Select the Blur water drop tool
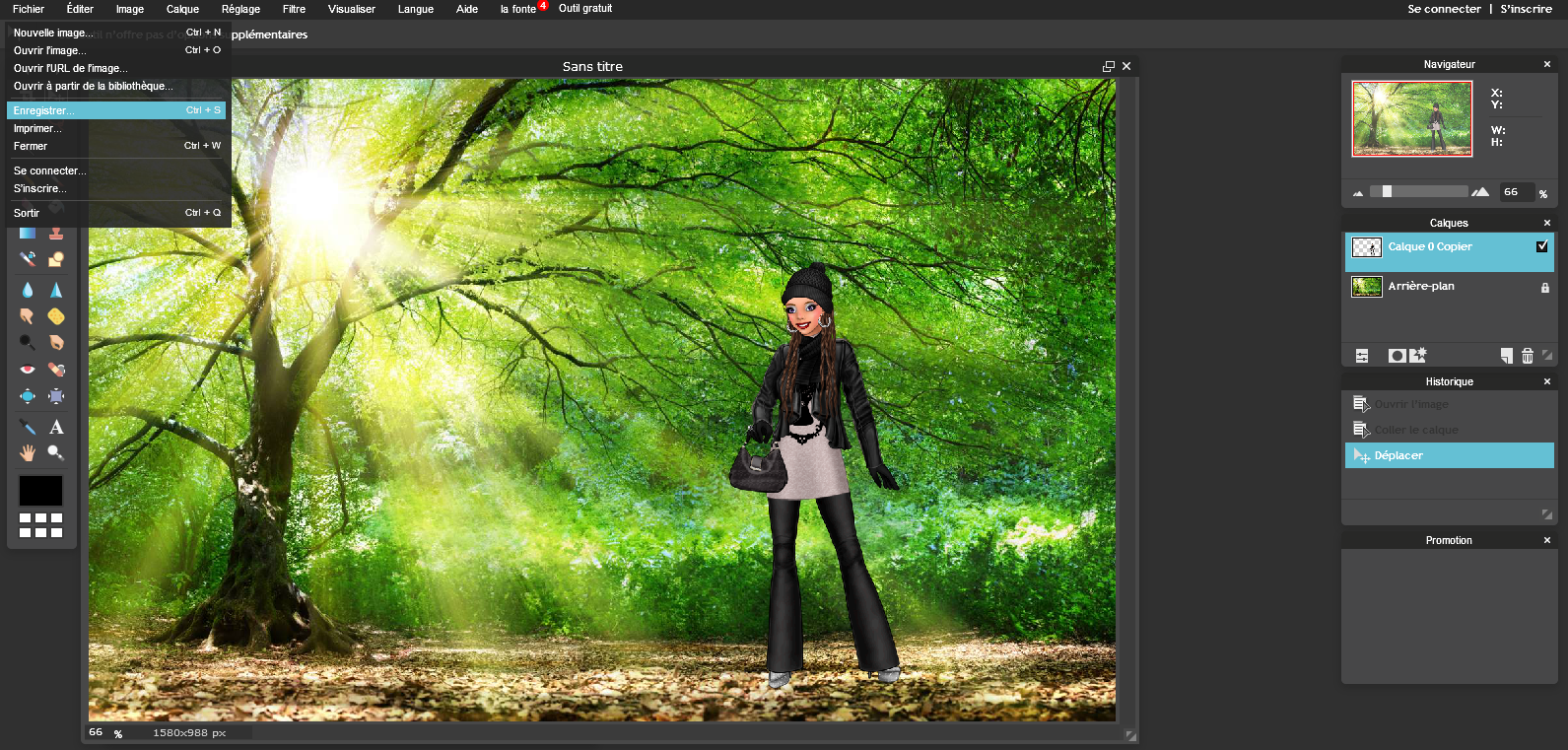Screen dimensions: 1568x750 pyautogui.click(x=28, y=290)
